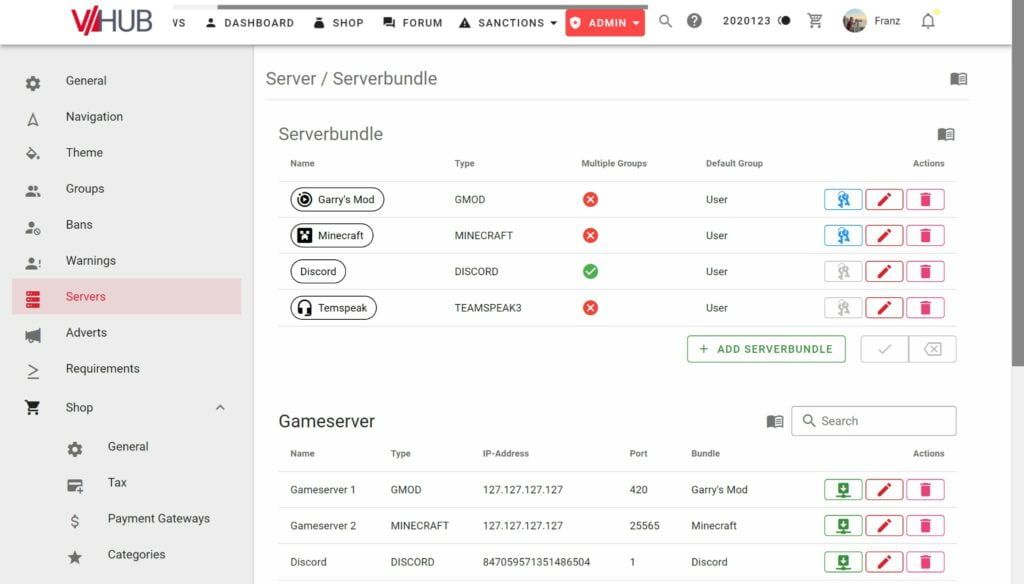Delete Gameserver 1 entry
Viewport: 1024px width, 584px height.
click(x=925, y=489)
